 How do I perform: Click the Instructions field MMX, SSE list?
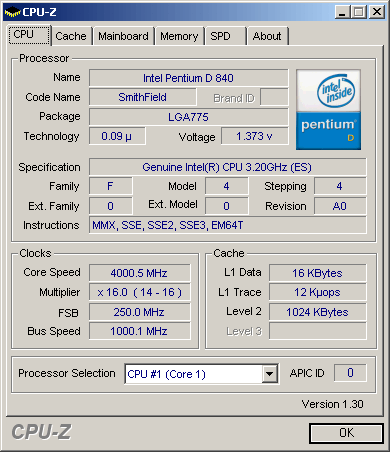coord(227,225)
